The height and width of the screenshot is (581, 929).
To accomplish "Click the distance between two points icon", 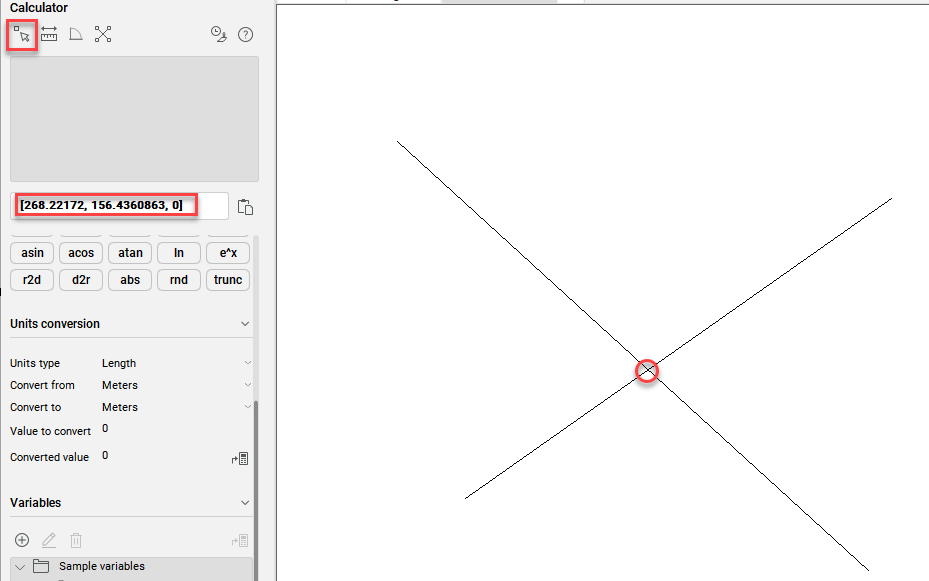I will pos(49,35).
